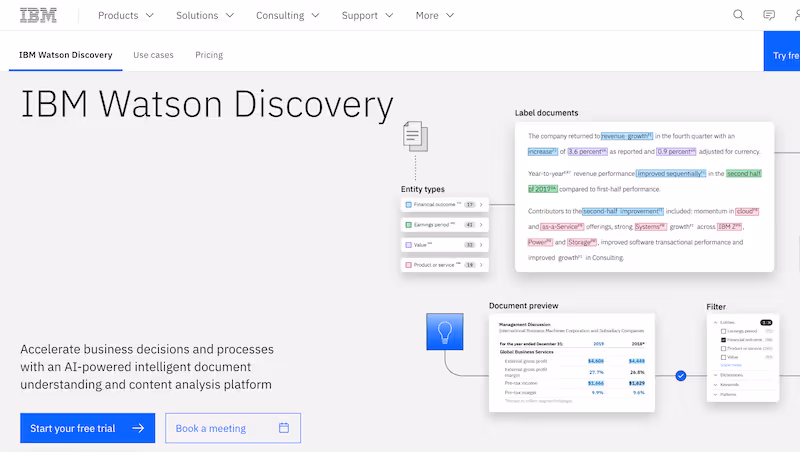Expand the Products menu
This screenshot has width=800, height=452.
tap(126, 15)
